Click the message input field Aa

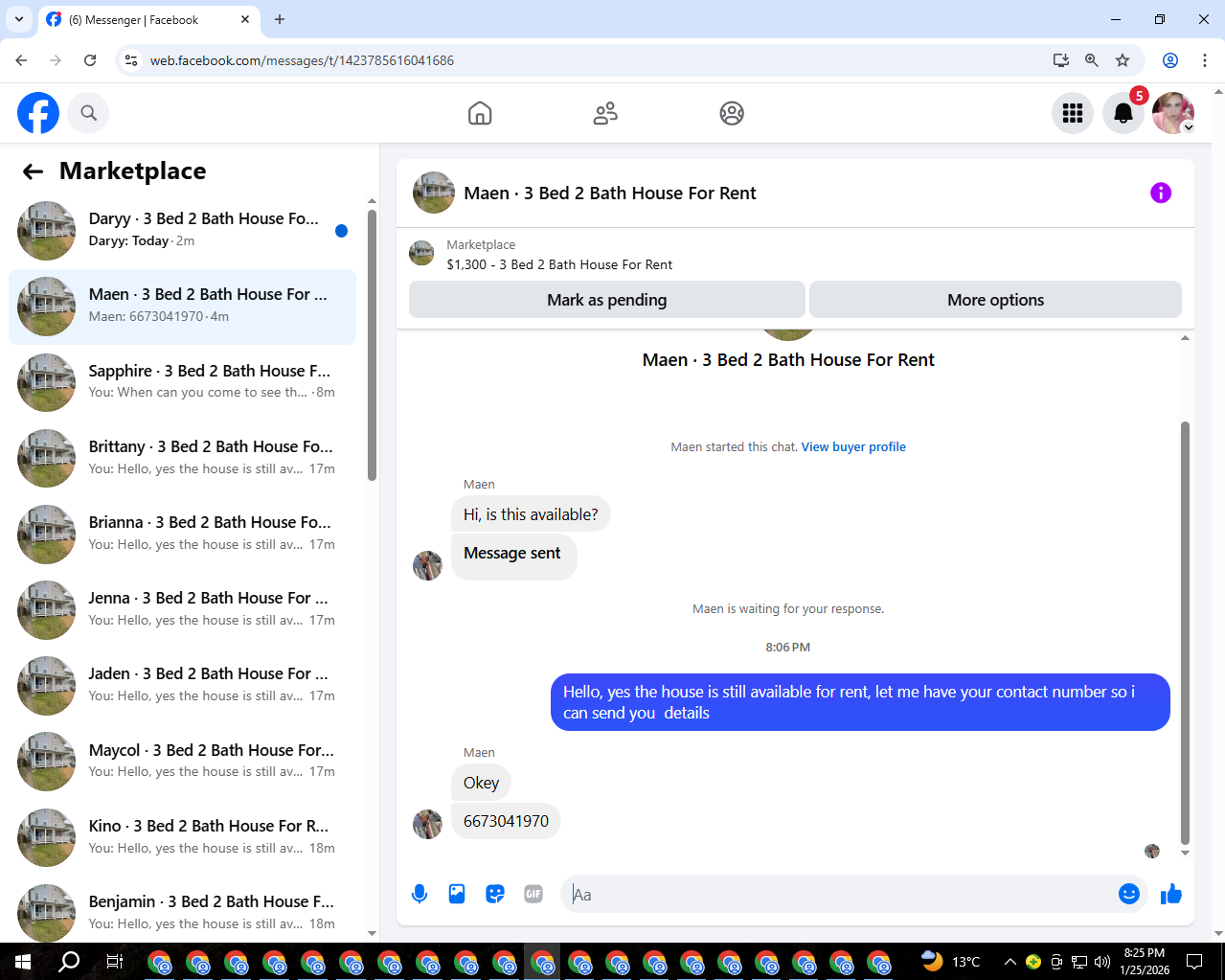[x=841, y=894]
